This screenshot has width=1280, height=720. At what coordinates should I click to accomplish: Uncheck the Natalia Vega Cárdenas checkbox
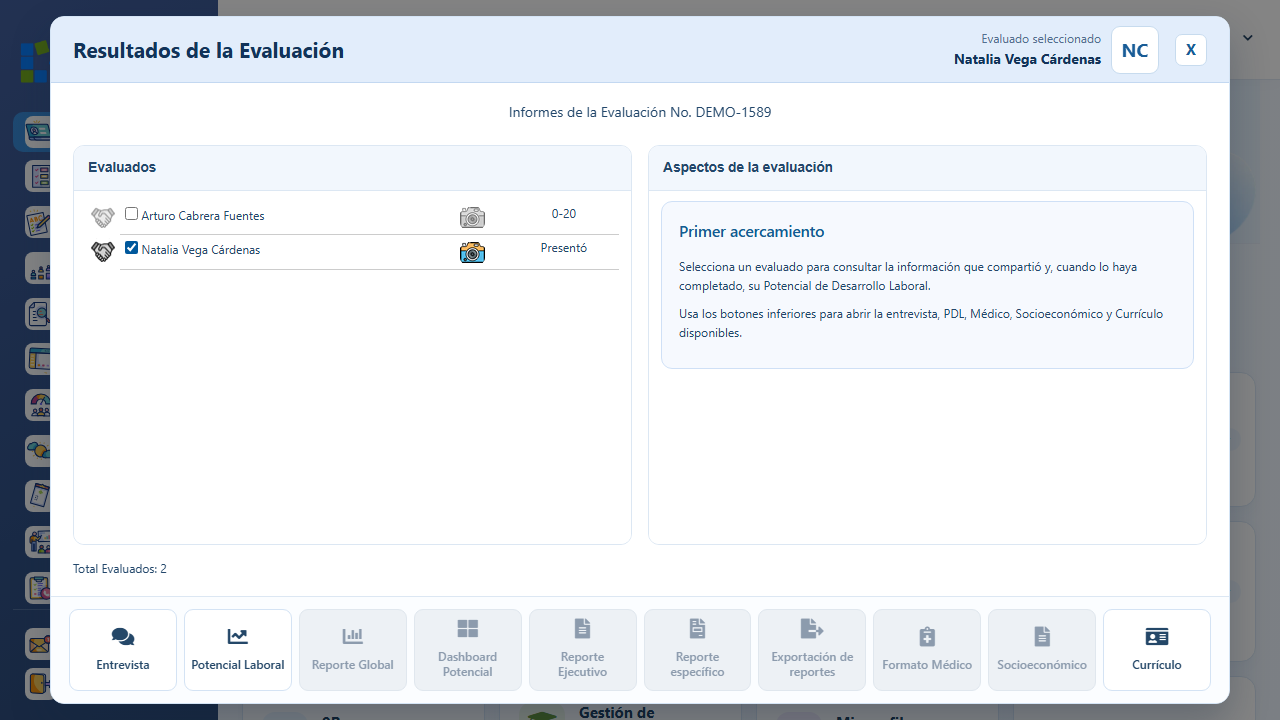pos(132,248)
